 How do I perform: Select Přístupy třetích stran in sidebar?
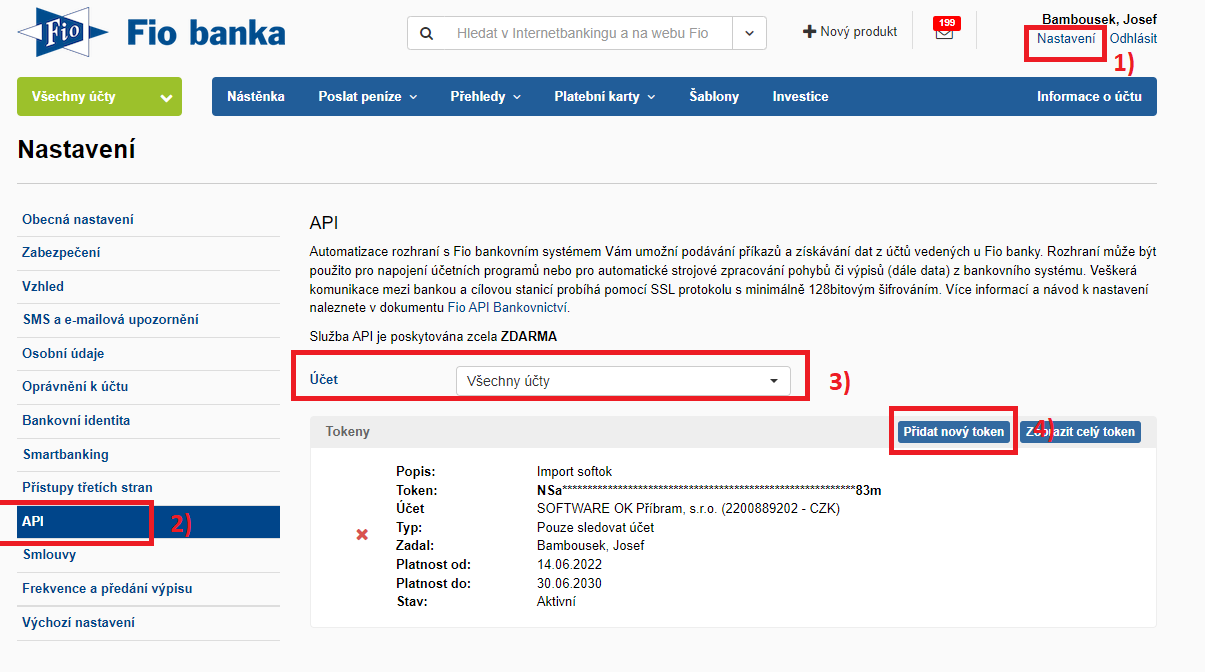(87, 488)
